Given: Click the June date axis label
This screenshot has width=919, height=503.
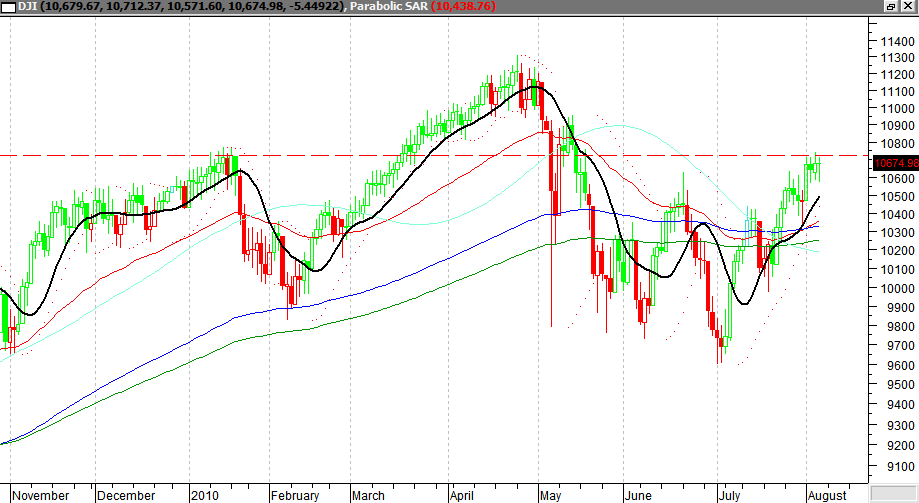Looking at the screenshot, I should click(638, 495).
